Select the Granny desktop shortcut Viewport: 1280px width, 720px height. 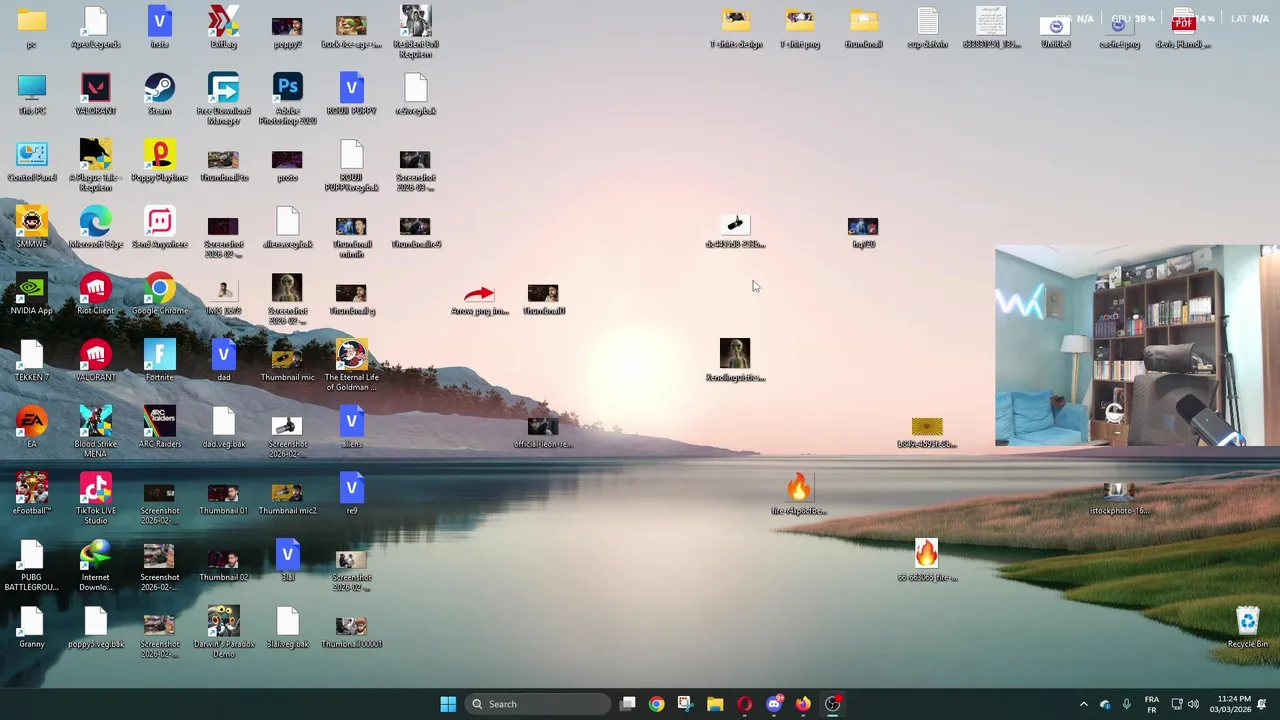32,628
